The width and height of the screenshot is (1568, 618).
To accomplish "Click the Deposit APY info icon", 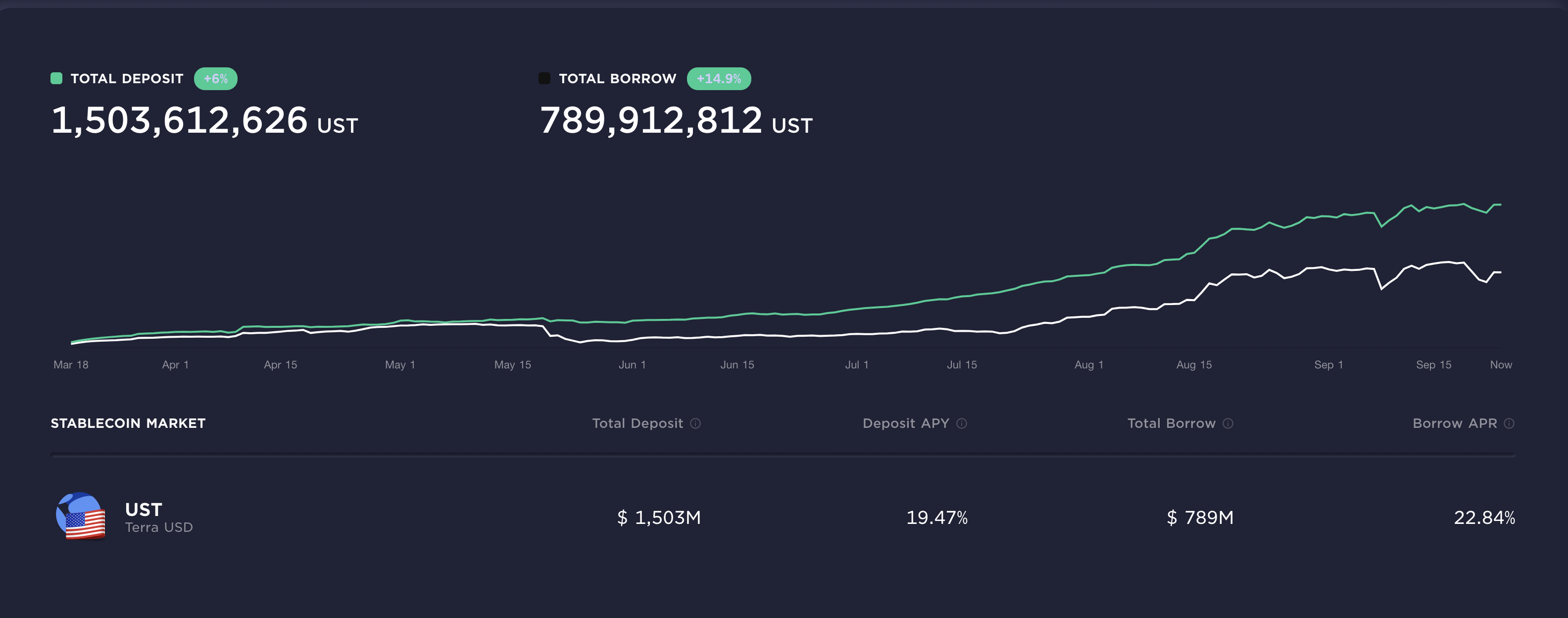I will pos(962,423).
